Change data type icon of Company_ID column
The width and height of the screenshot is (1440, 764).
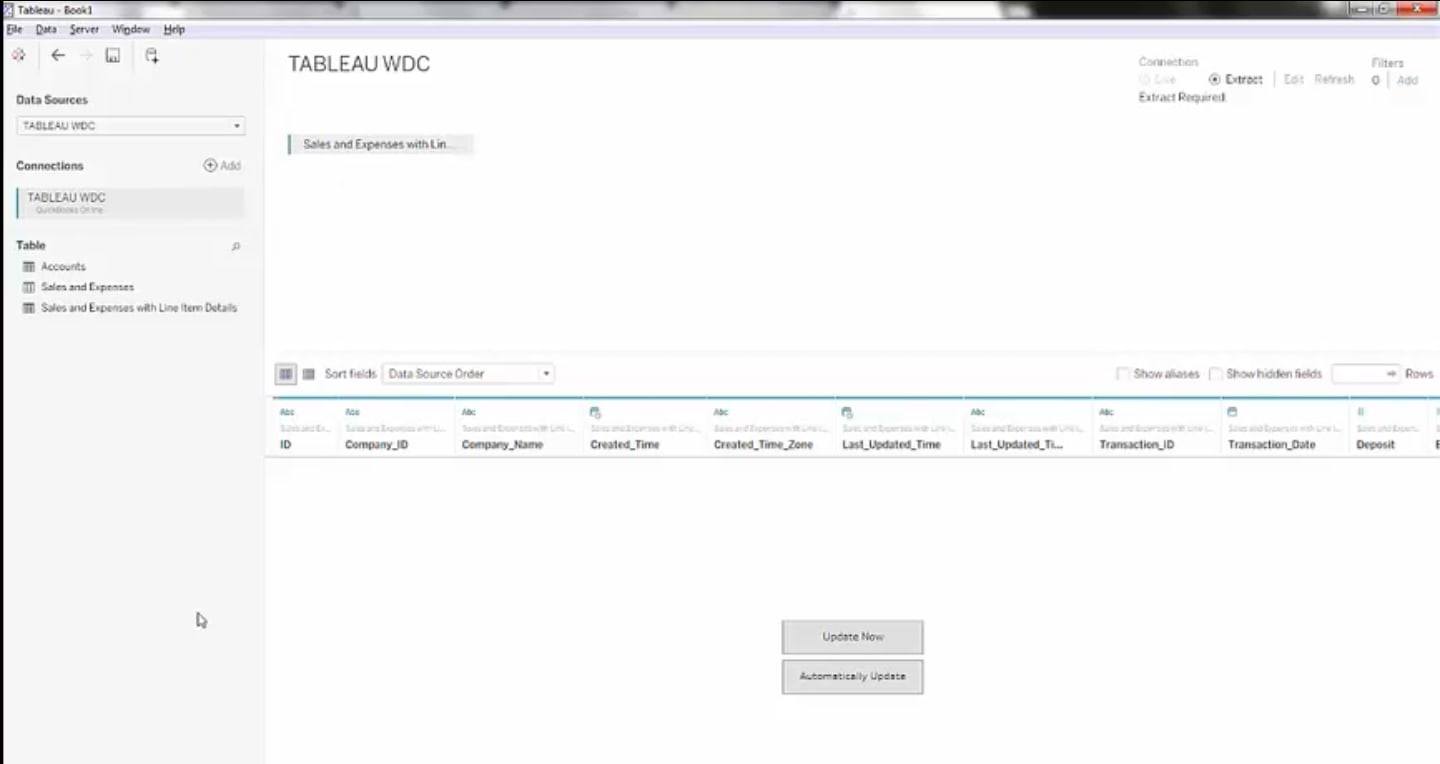pyautogui.click(x=352, y=412)
